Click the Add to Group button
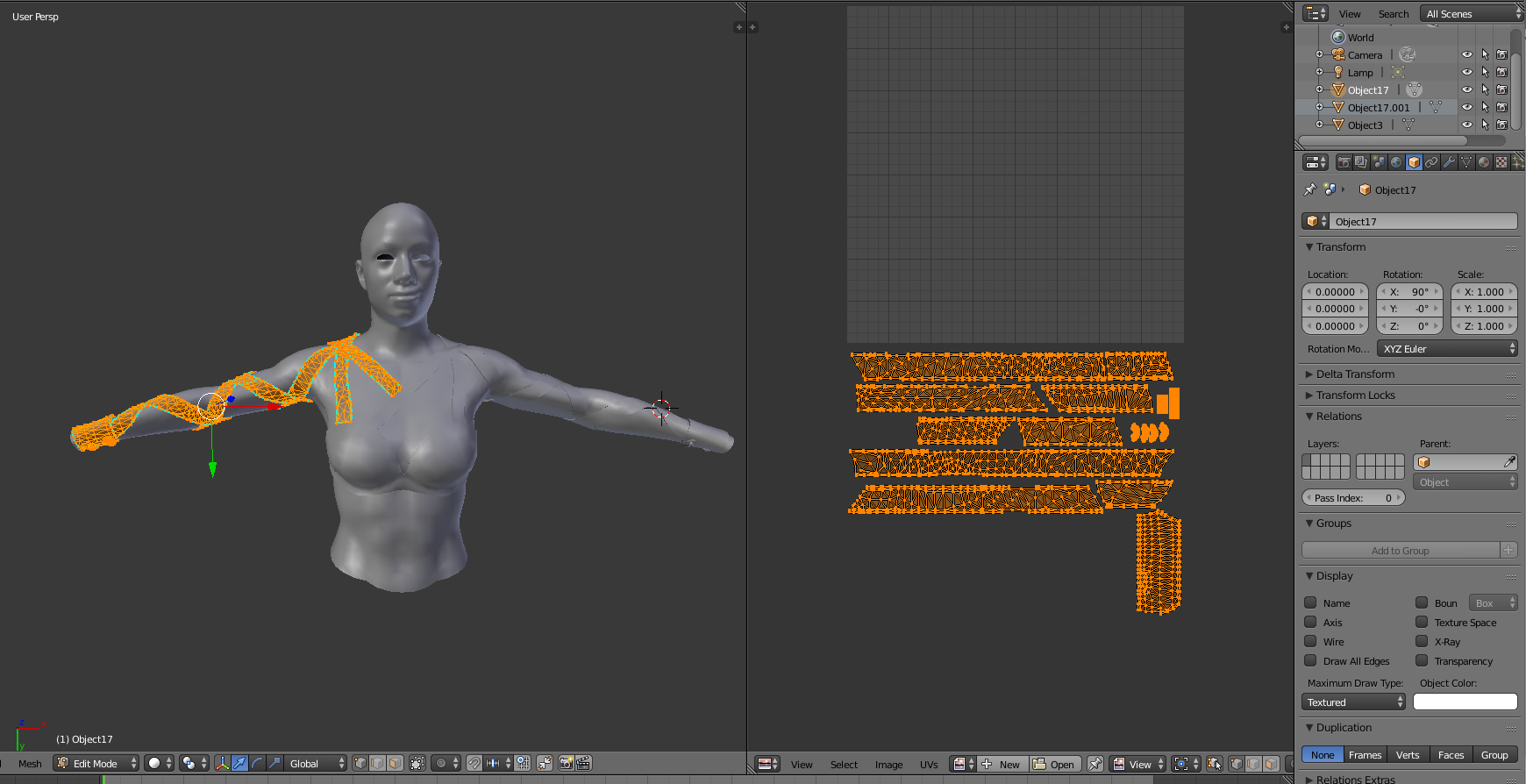The image size is (1526, 784). (x=1401, y=550)
